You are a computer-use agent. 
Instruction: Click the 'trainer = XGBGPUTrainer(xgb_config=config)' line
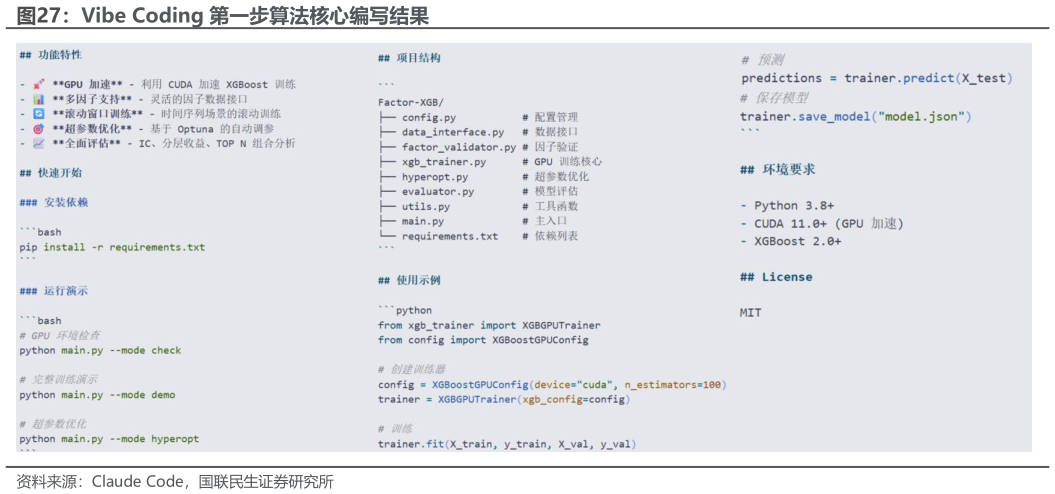point(504,400)
